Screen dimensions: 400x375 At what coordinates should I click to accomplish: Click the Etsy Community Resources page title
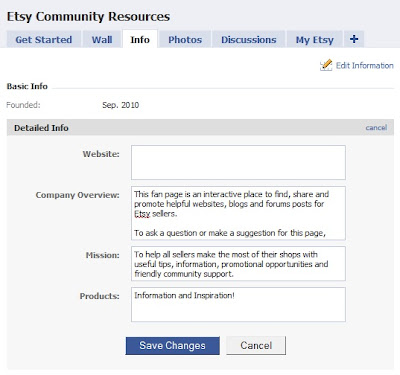pyautogui.click(x=88, y=17)
